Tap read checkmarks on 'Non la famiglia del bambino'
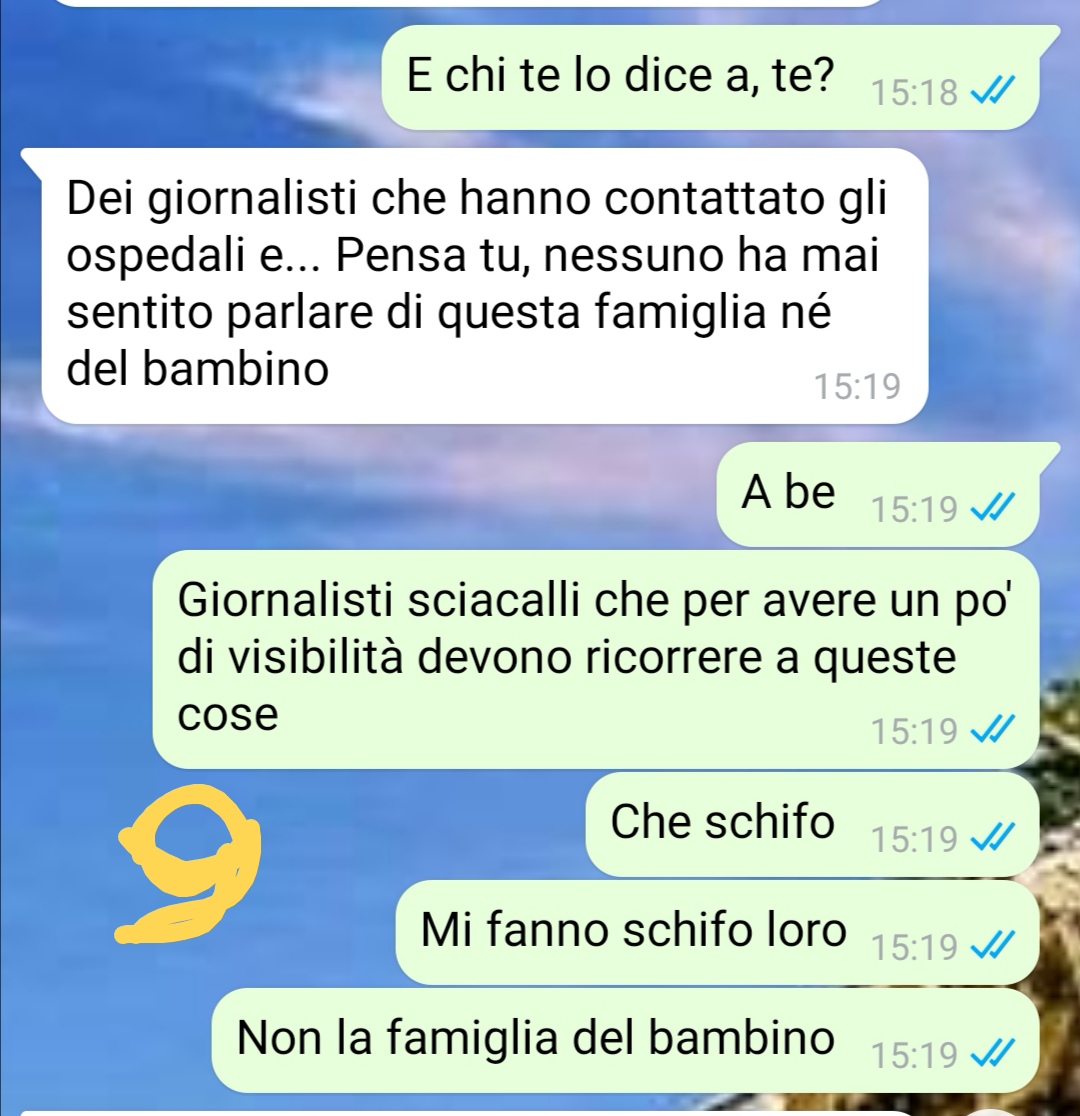Viewport: 1080px width, 1116px height. [992, 1055]
